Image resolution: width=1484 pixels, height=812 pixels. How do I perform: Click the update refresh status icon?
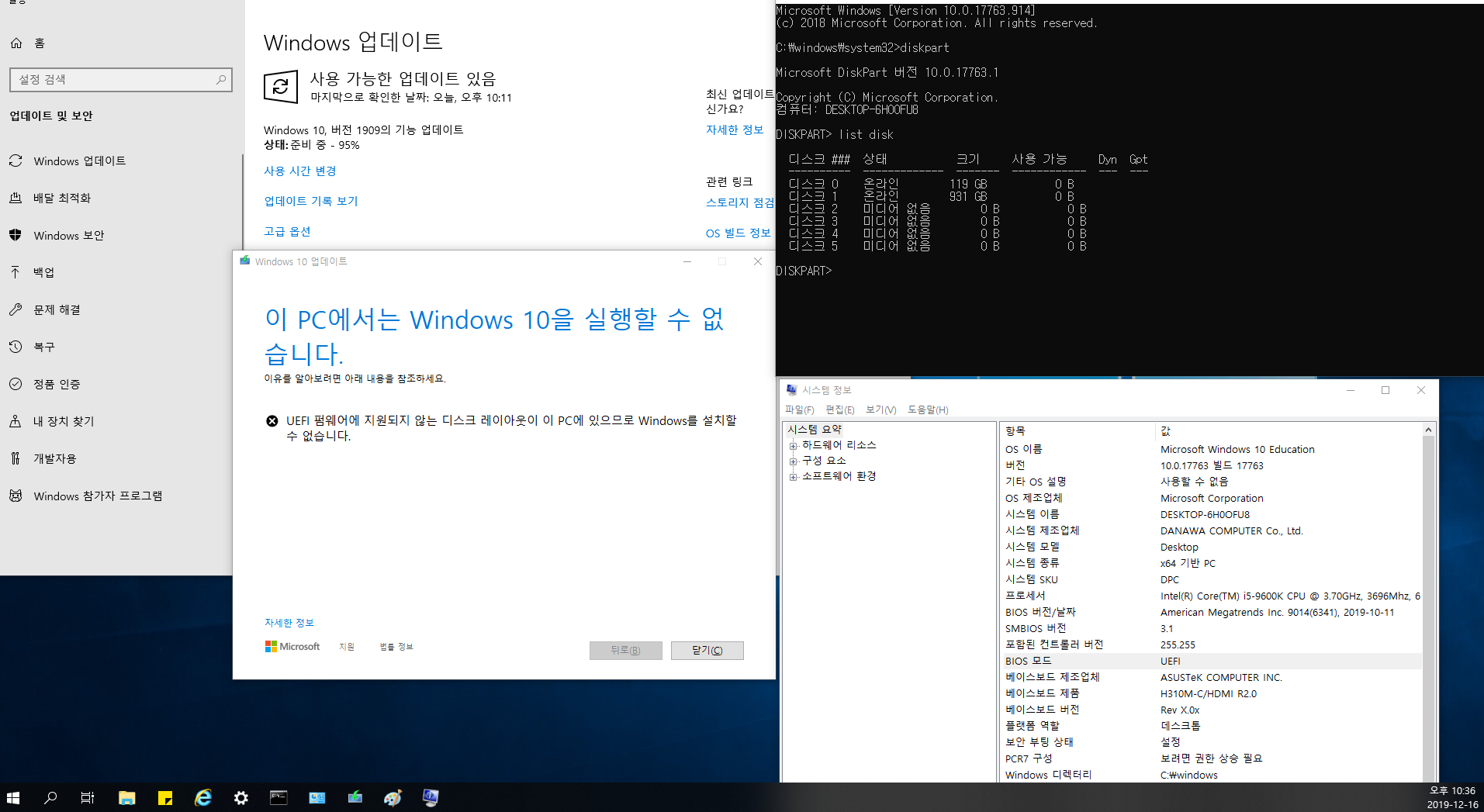coord(281,86)
